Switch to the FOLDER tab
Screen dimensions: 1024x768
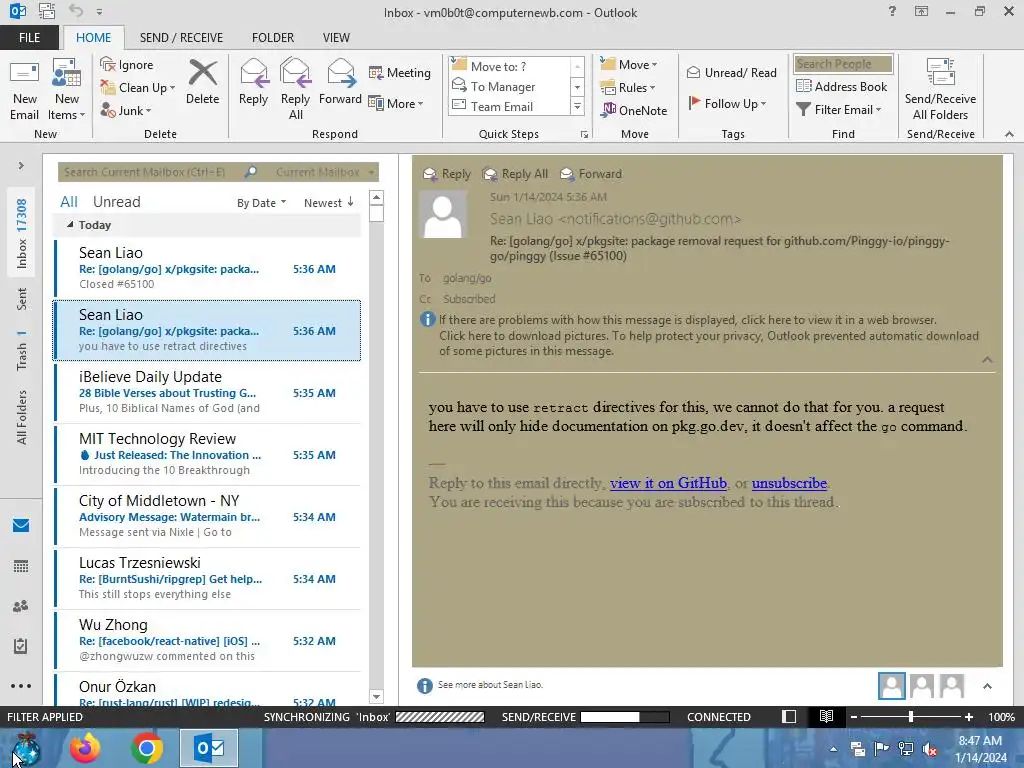click(x=273, y=37)
